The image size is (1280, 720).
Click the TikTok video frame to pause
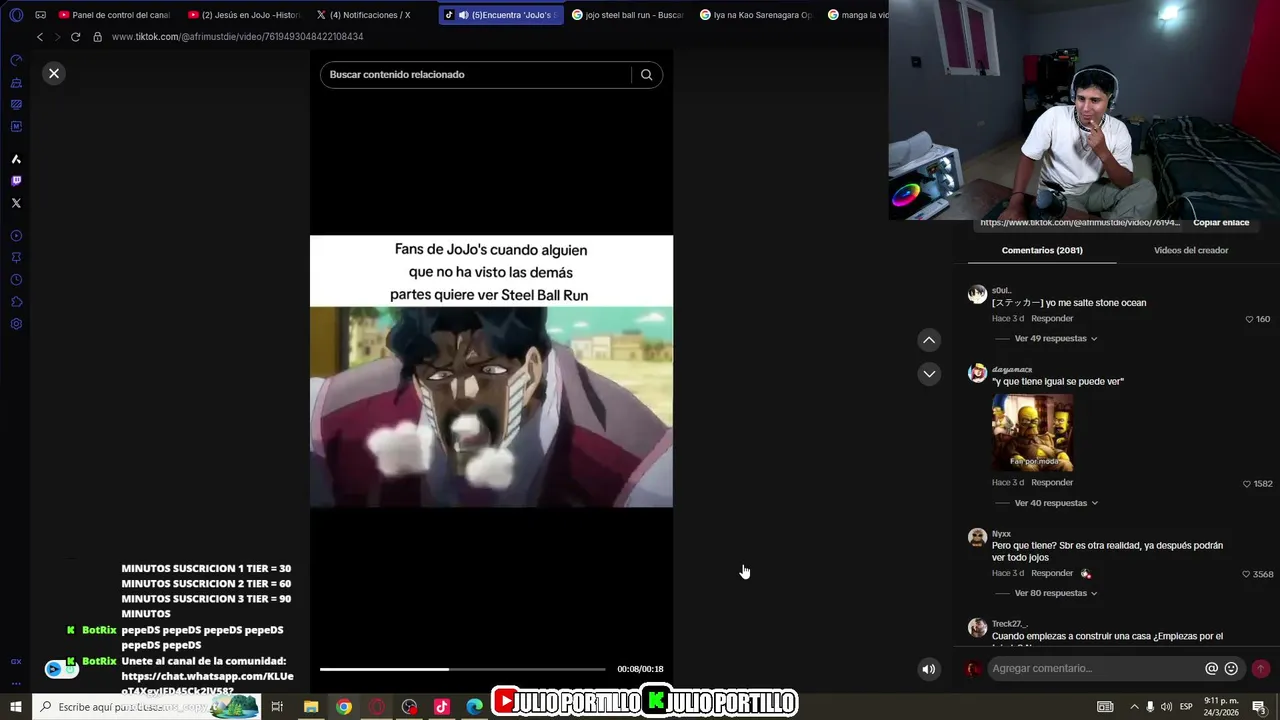pyautogui.click(x=491, y=371)
